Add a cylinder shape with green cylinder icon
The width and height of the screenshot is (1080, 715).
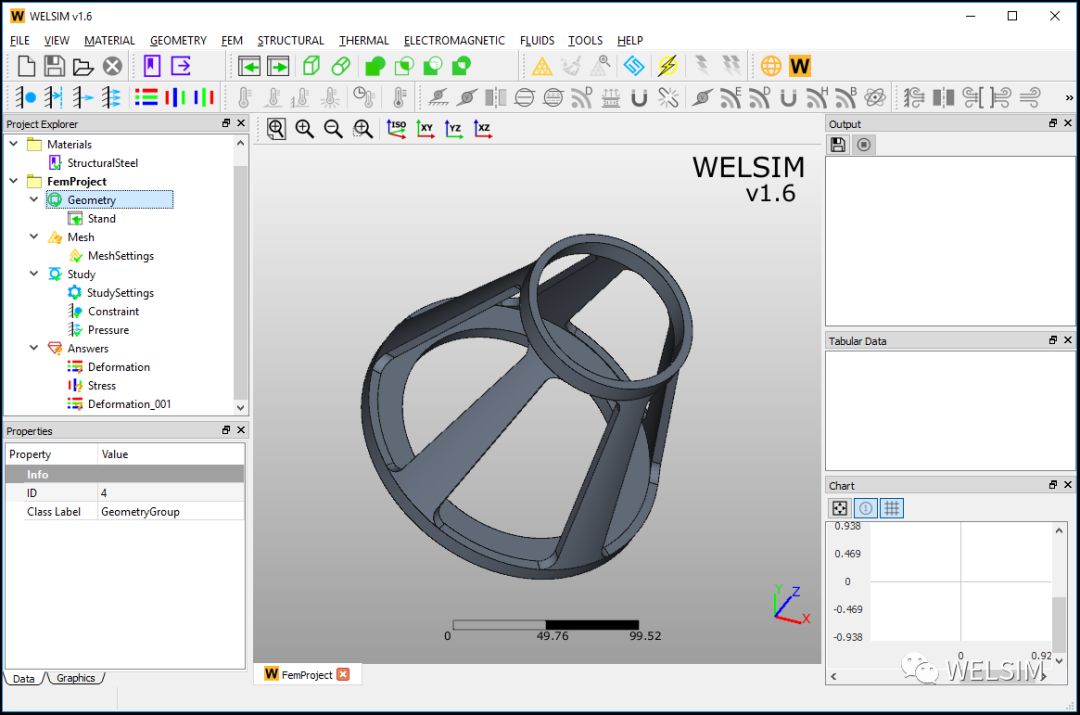click(340, 66)
